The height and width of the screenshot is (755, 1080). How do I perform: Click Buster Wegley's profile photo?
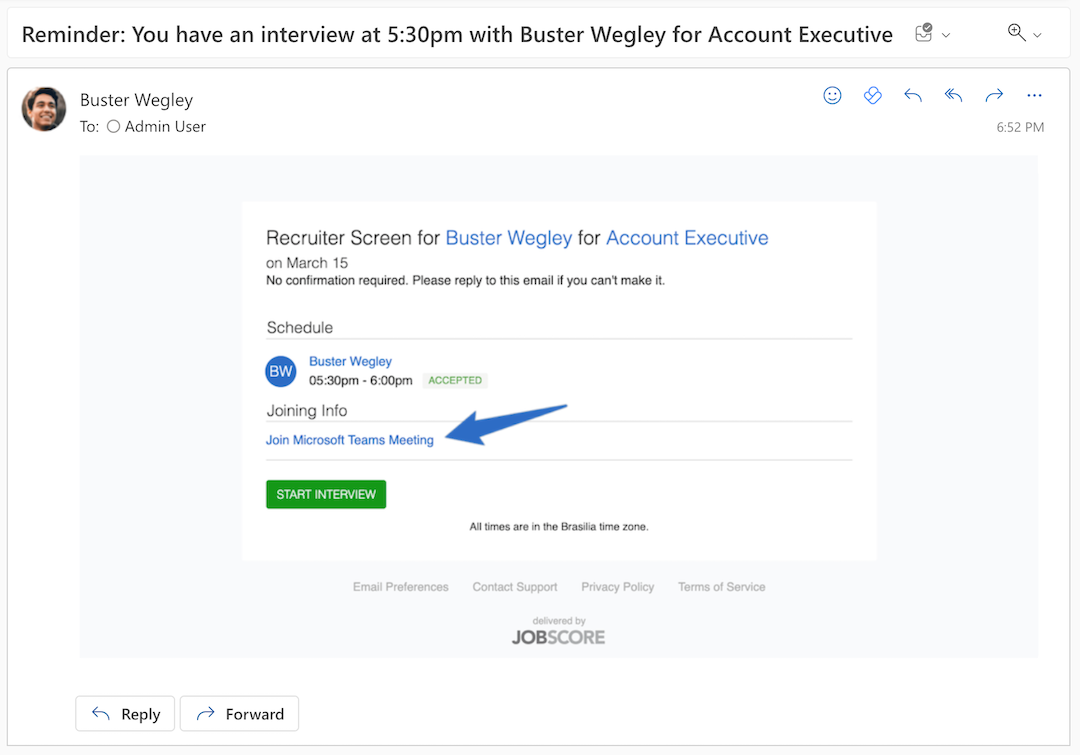[44, 109]
